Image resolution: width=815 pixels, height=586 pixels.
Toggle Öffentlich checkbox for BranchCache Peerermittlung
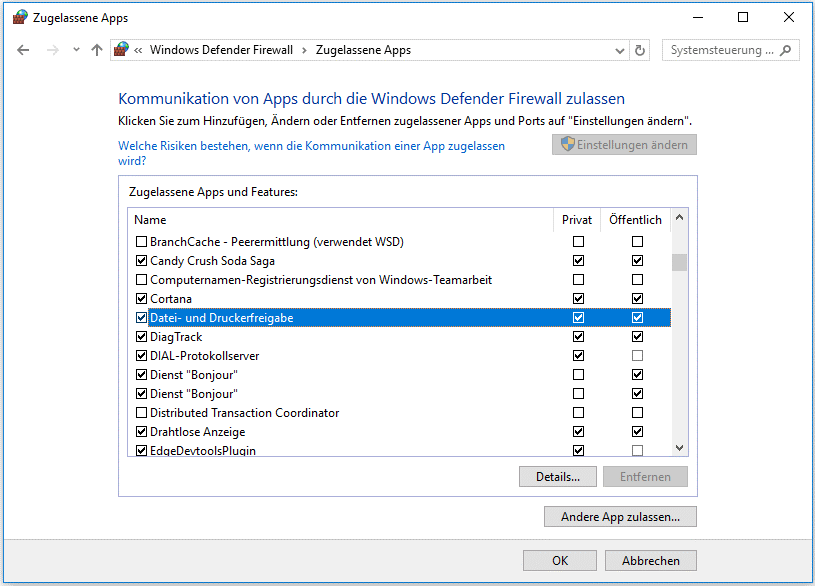pos(637,242)
